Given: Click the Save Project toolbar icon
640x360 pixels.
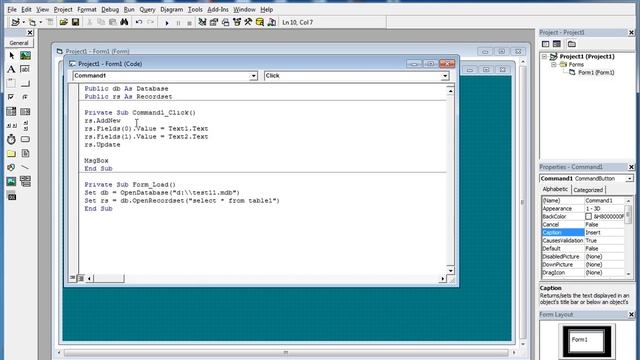Looking at the screenshot, I should point(76,22).
